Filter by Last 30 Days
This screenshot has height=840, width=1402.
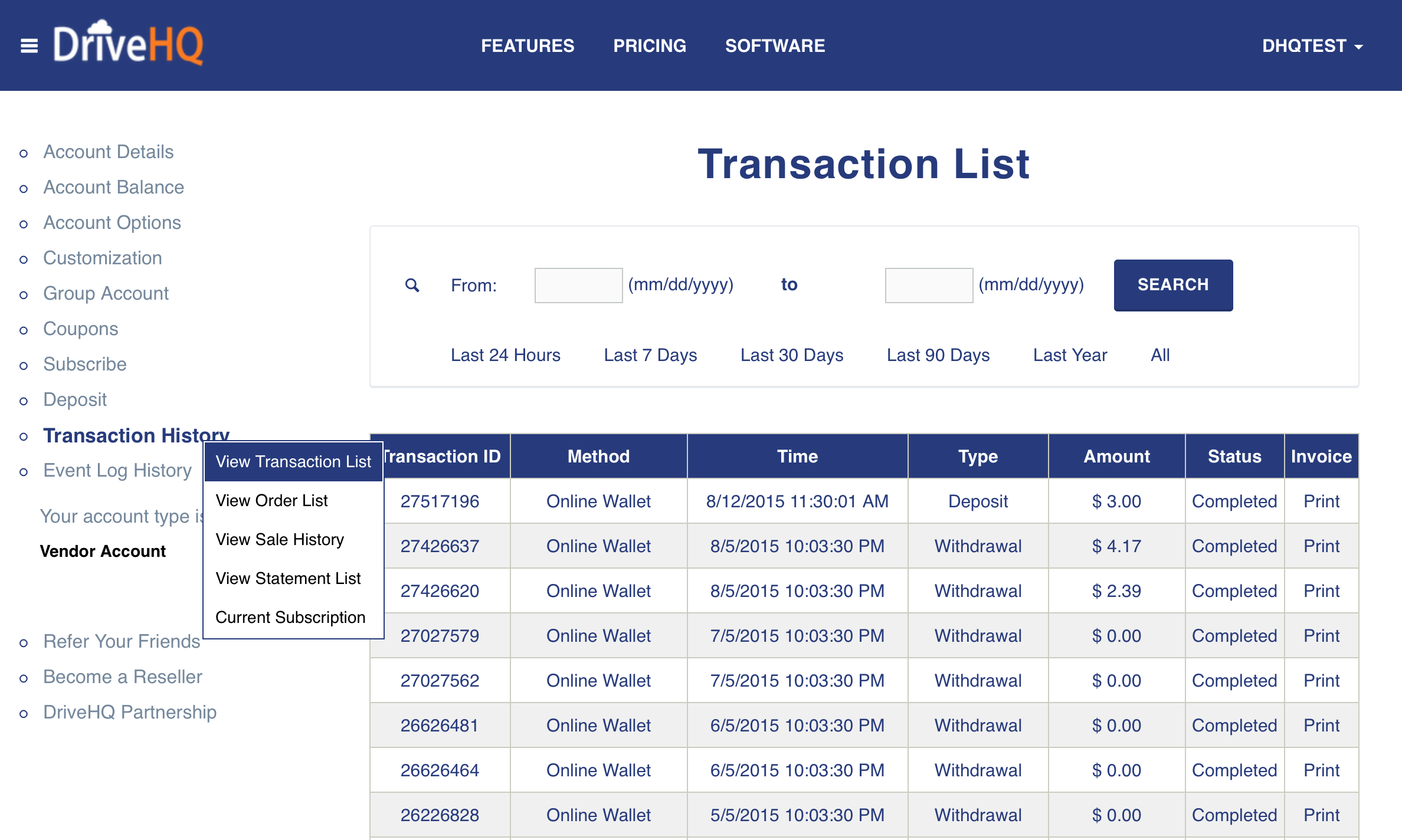[x=791, y=355]
